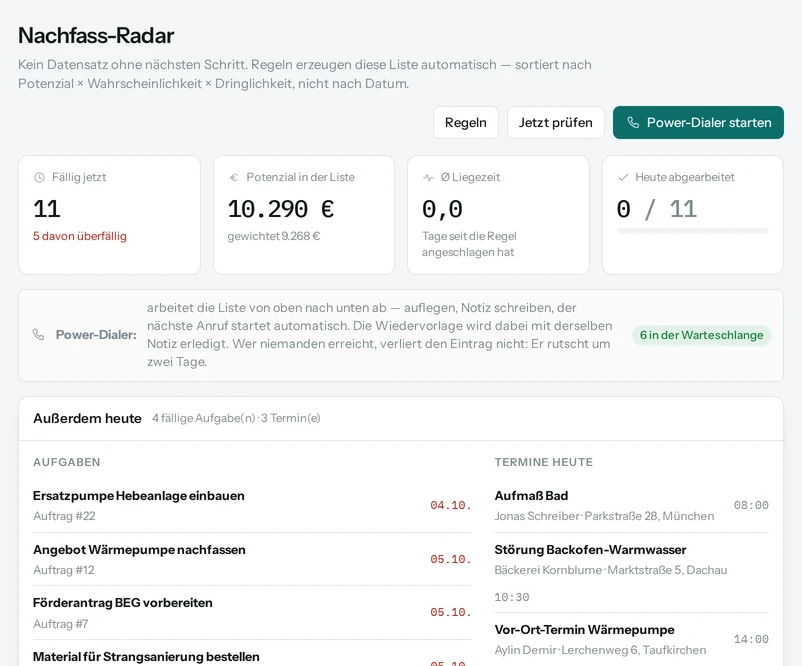Click the Jetzt prüfen button
802x666 pixels.
click(555, 123)
